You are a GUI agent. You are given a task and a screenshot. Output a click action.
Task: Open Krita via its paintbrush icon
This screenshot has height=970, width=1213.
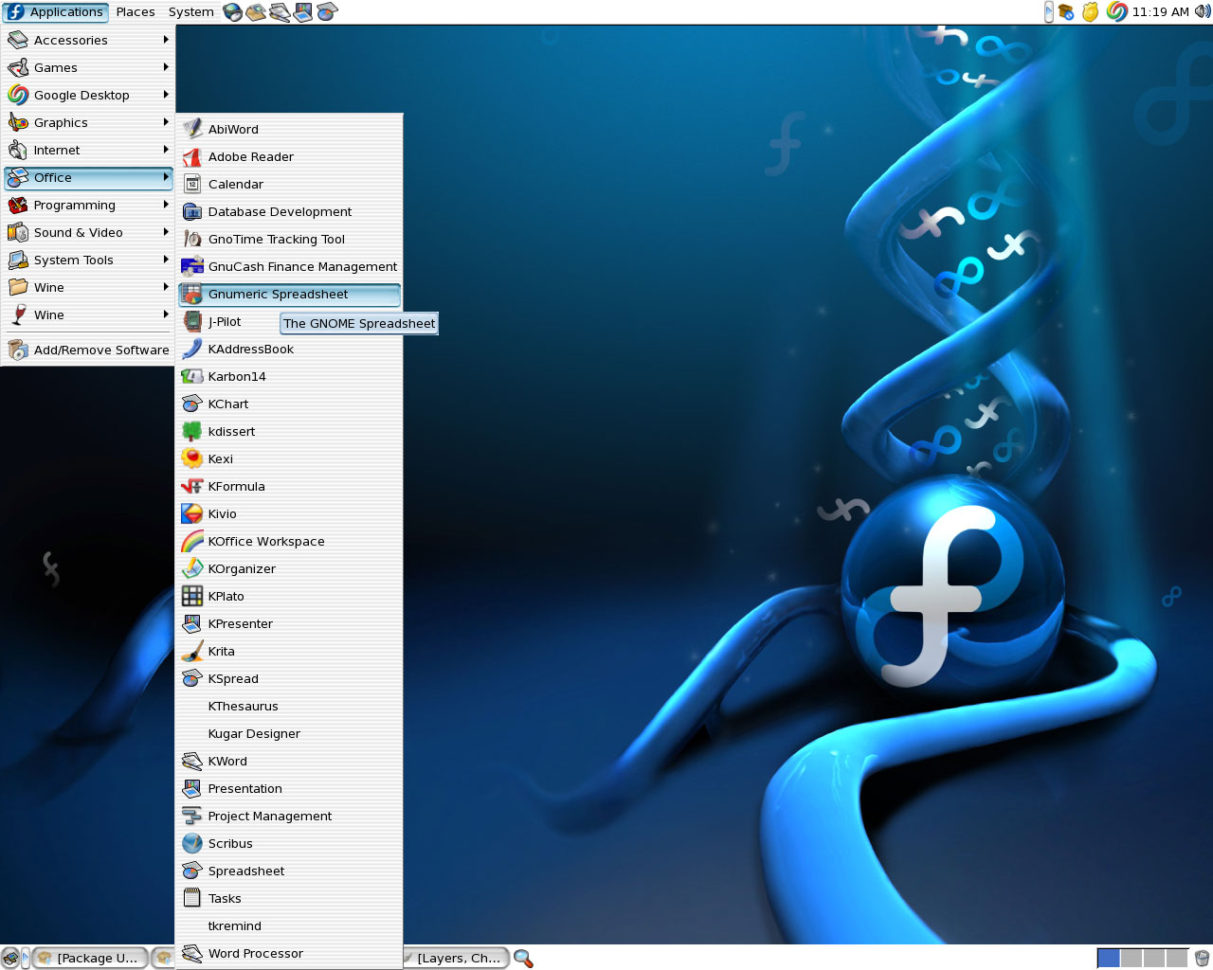click(x=192, y=651)
